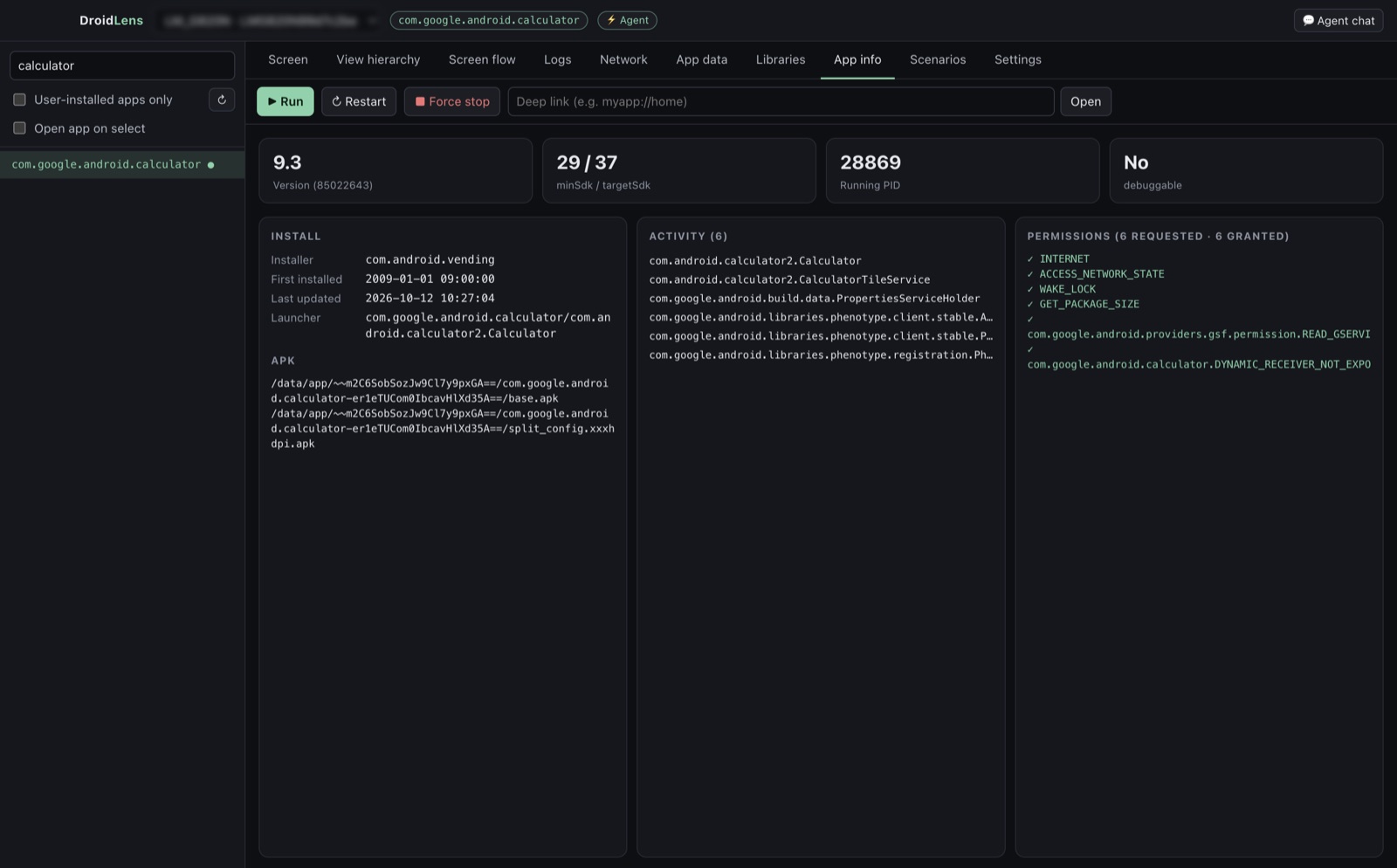Open the Logs tab
The width and height of the screenshot is (1397, 868).
(557, 59)
